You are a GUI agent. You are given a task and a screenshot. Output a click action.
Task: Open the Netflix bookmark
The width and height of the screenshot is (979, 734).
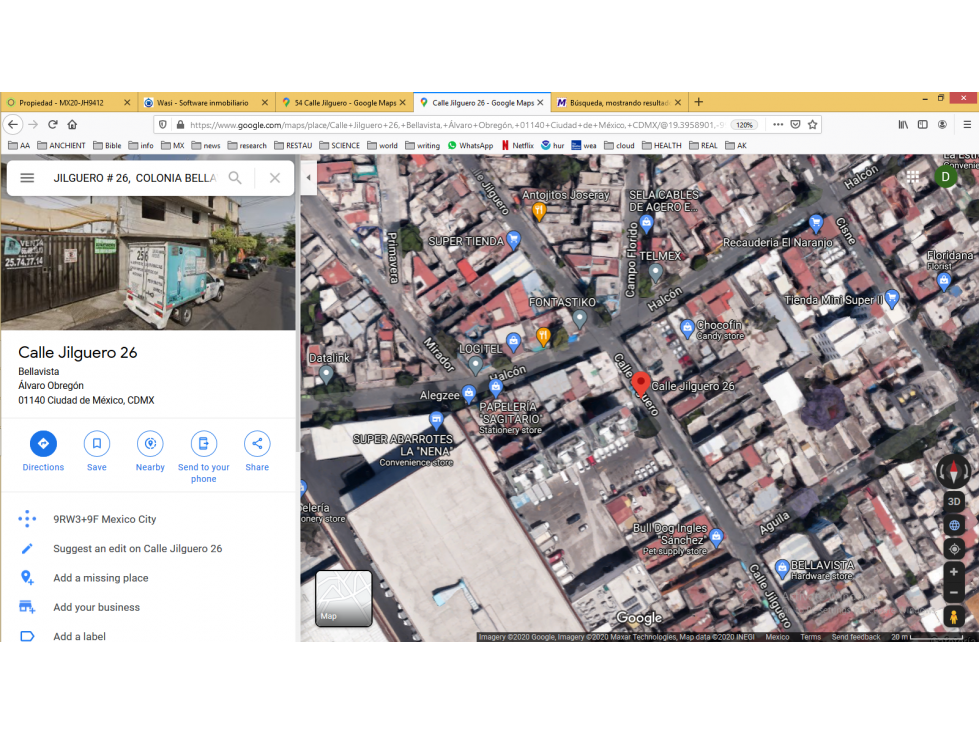pyautogui.click(x=518, y=145)
